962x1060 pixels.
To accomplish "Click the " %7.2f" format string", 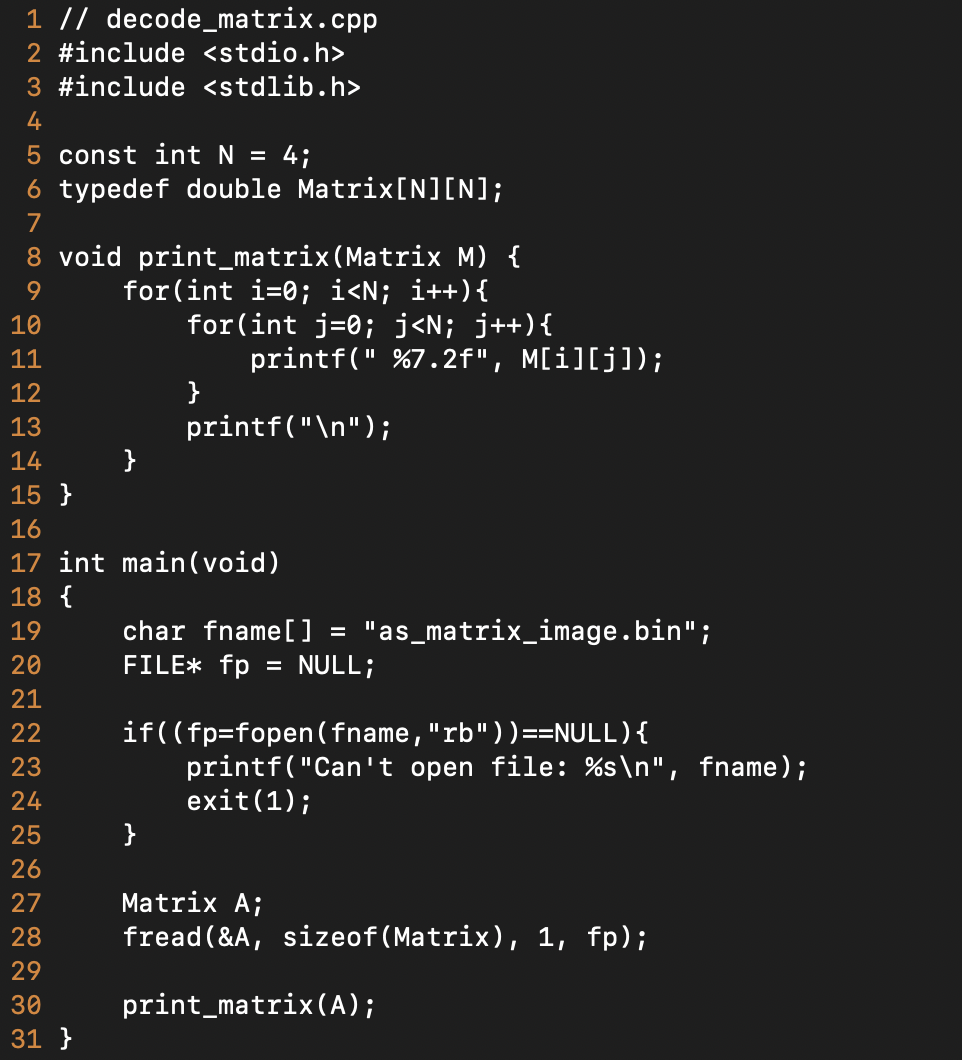I will point(426,359).
